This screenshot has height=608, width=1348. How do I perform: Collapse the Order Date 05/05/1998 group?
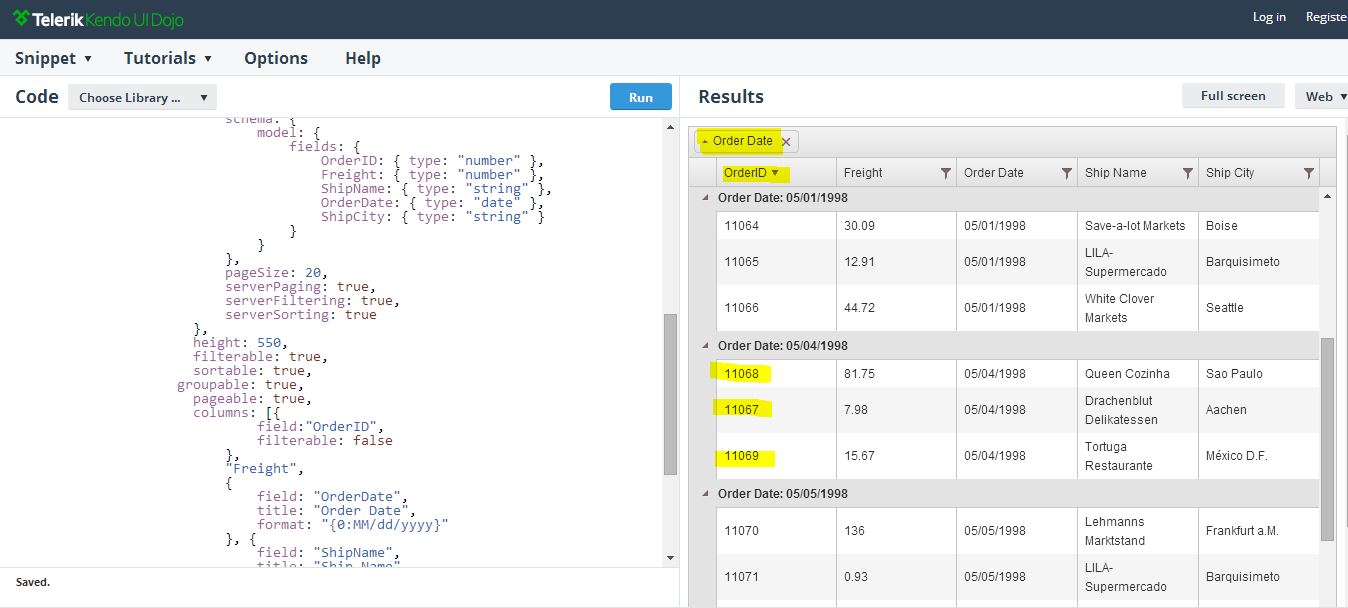705,494
